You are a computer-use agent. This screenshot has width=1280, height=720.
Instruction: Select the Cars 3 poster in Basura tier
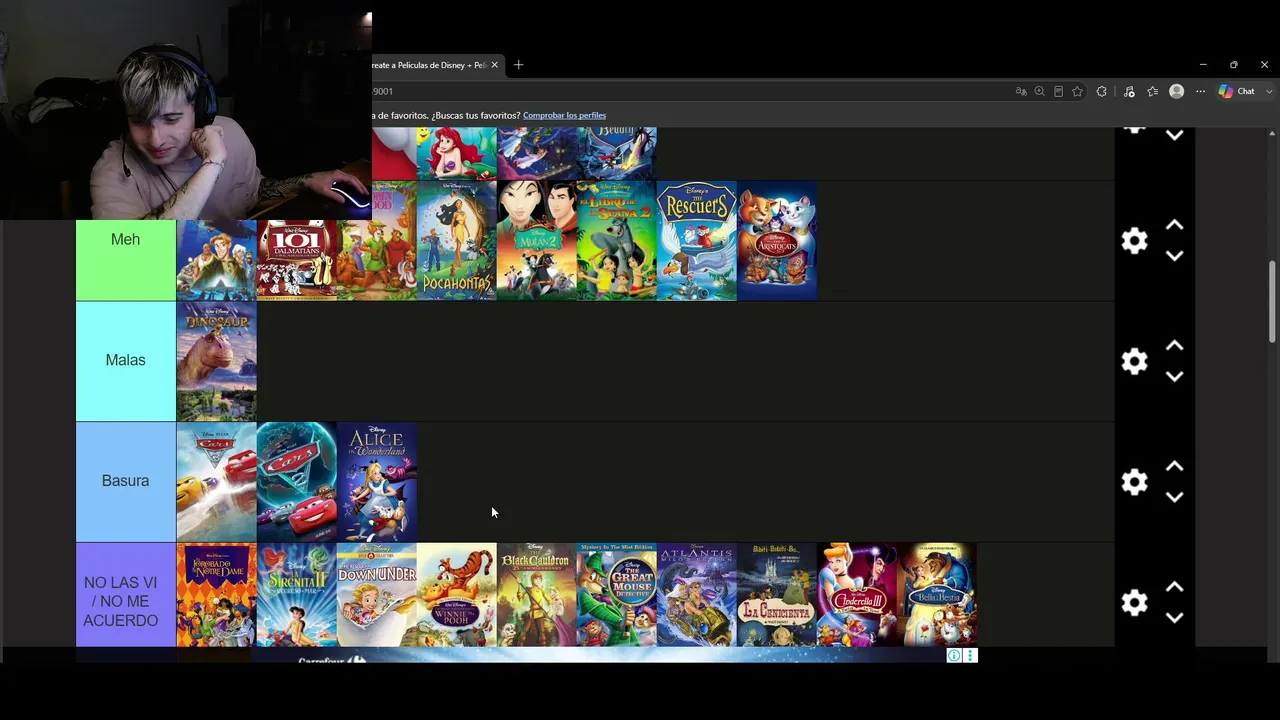point(217,482)
